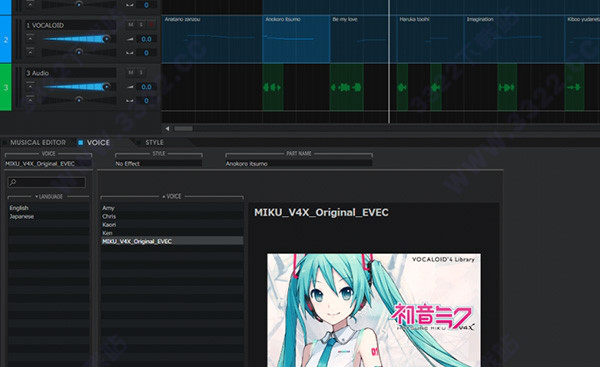Select the green track header numbered 3

click(x=6, y=87)
